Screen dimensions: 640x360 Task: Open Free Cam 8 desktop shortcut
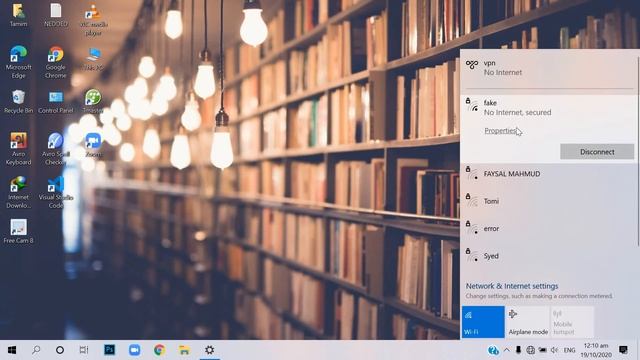[x=18, y=231]
